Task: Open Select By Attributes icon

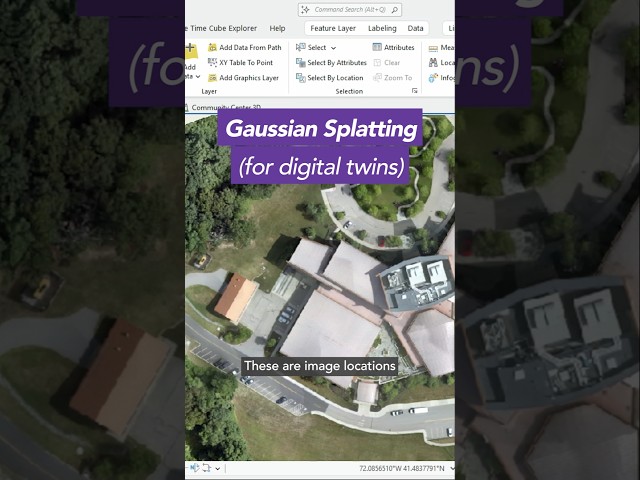Action: coord(301,62)
